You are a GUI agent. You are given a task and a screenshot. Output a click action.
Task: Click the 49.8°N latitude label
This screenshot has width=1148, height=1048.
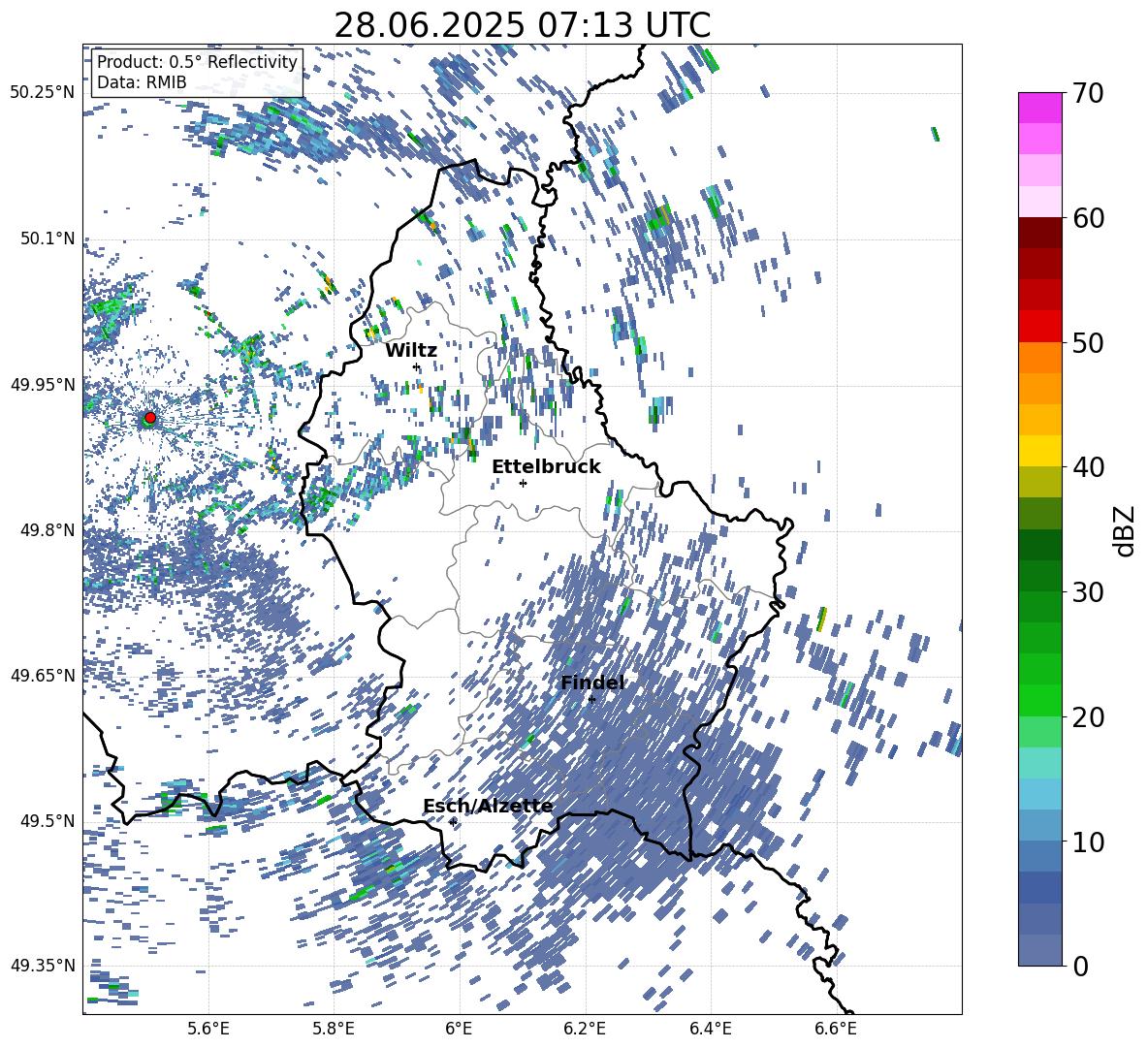[47, 530]
